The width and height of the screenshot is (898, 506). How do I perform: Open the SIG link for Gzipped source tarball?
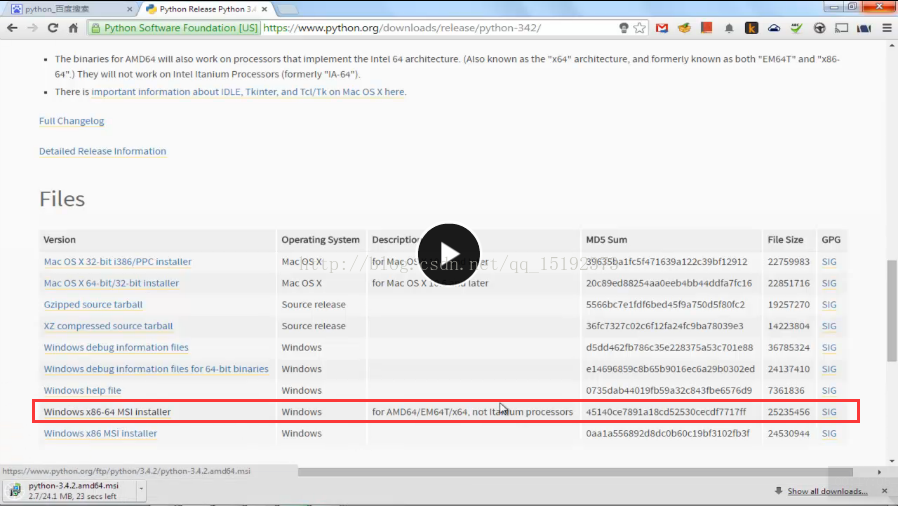[829, 305]
